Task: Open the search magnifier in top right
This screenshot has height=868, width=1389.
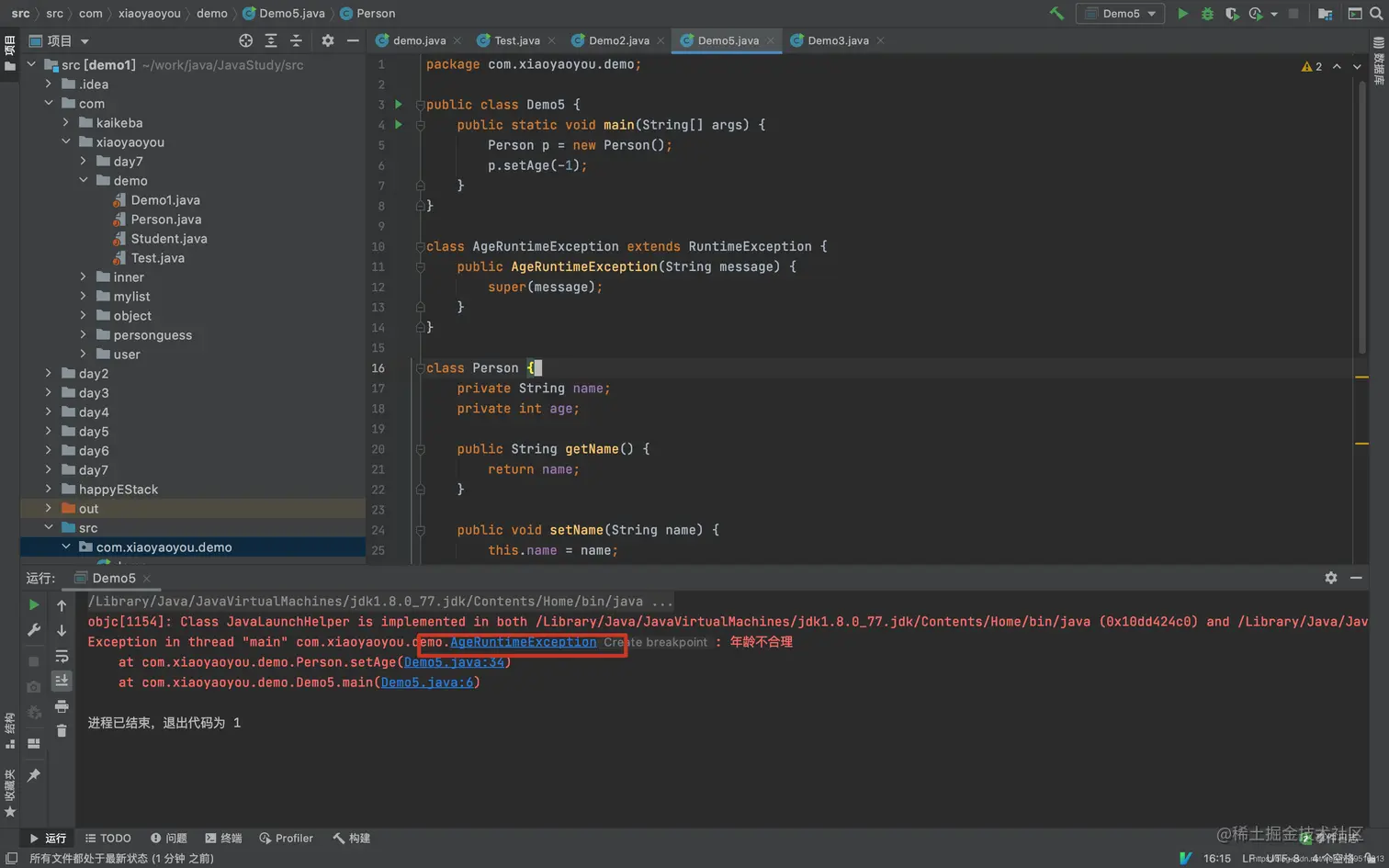Action: [1376, 14]
